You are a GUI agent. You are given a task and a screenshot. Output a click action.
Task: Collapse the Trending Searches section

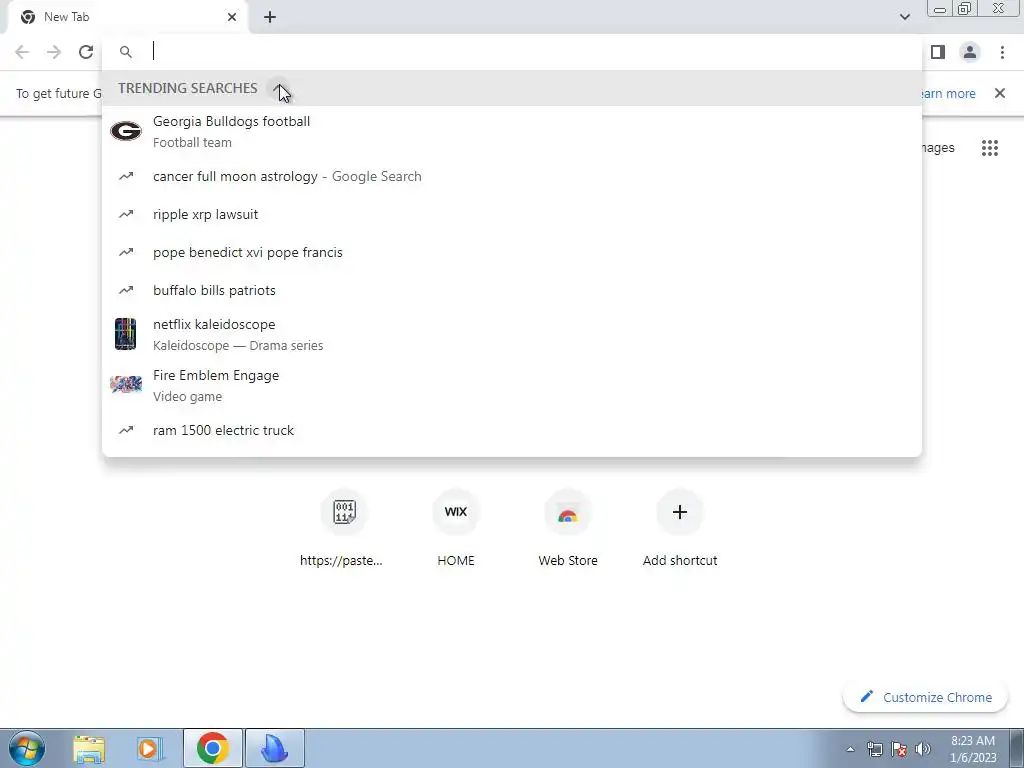click(x=280, y=88)
